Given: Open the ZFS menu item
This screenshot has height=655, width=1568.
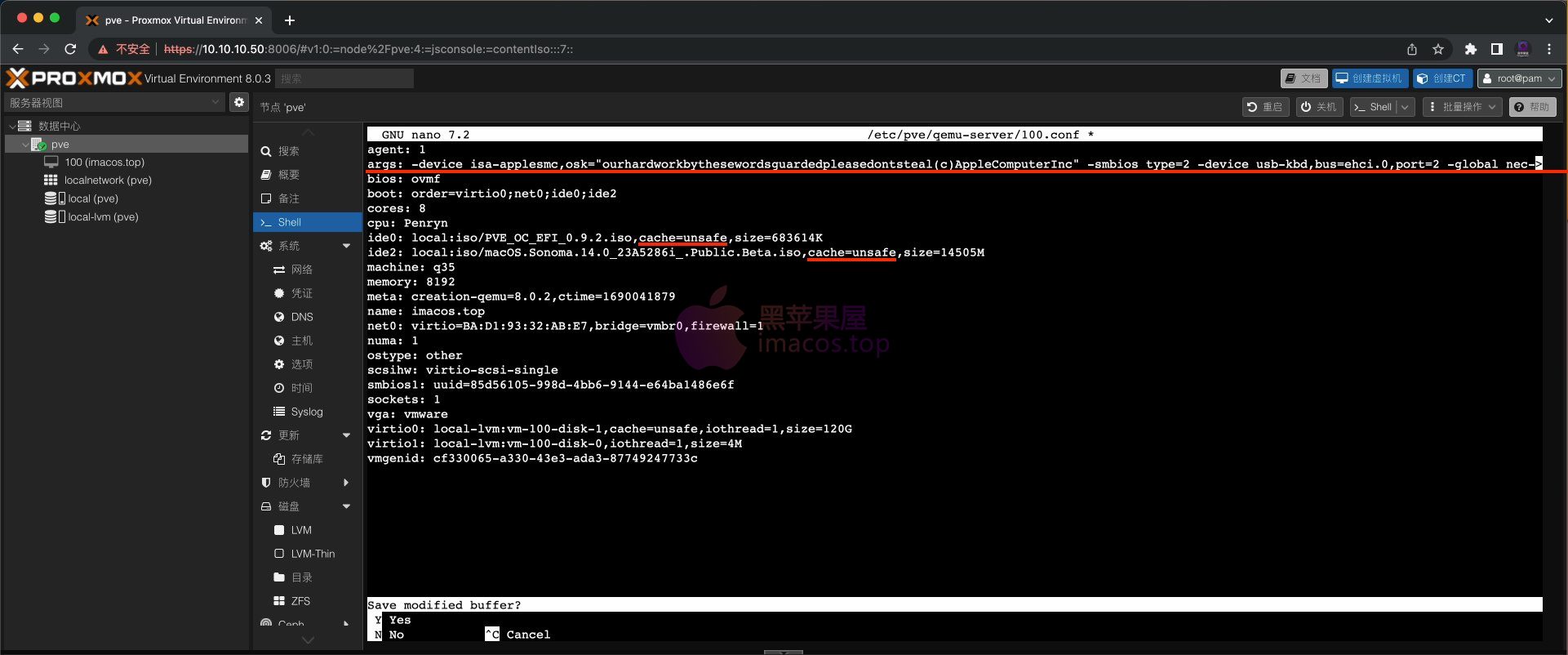Looking at the screenshot, I should [307, 601].
